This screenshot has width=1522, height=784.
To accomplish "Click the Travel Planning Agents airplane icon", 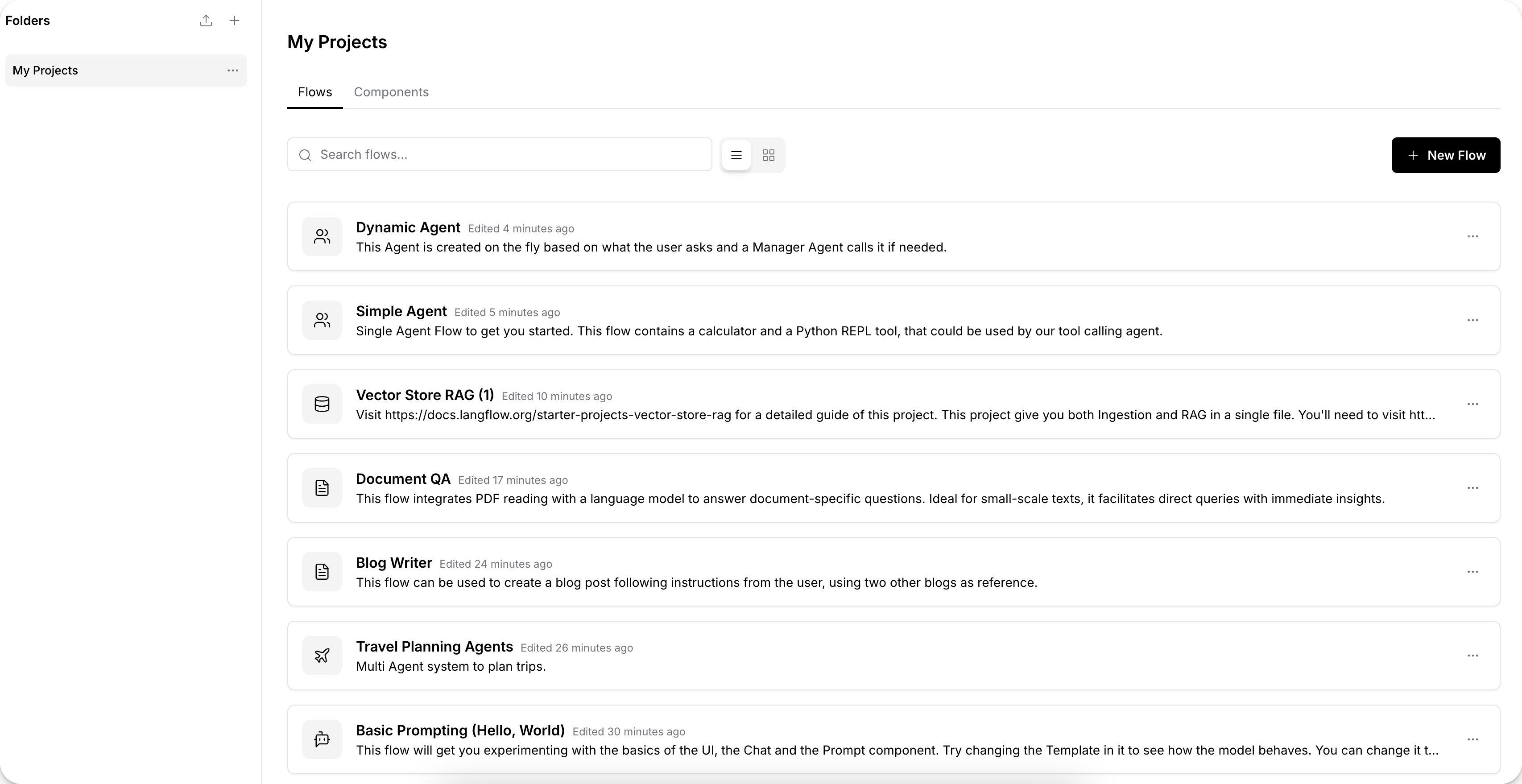I will pos(322,656).
